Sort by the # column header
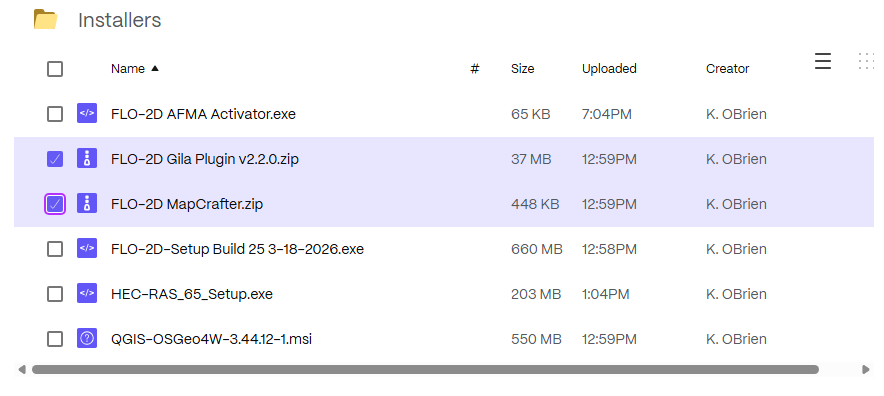This screenshot has height=396, width=884. pyautogui.click(x=475, y=69)
